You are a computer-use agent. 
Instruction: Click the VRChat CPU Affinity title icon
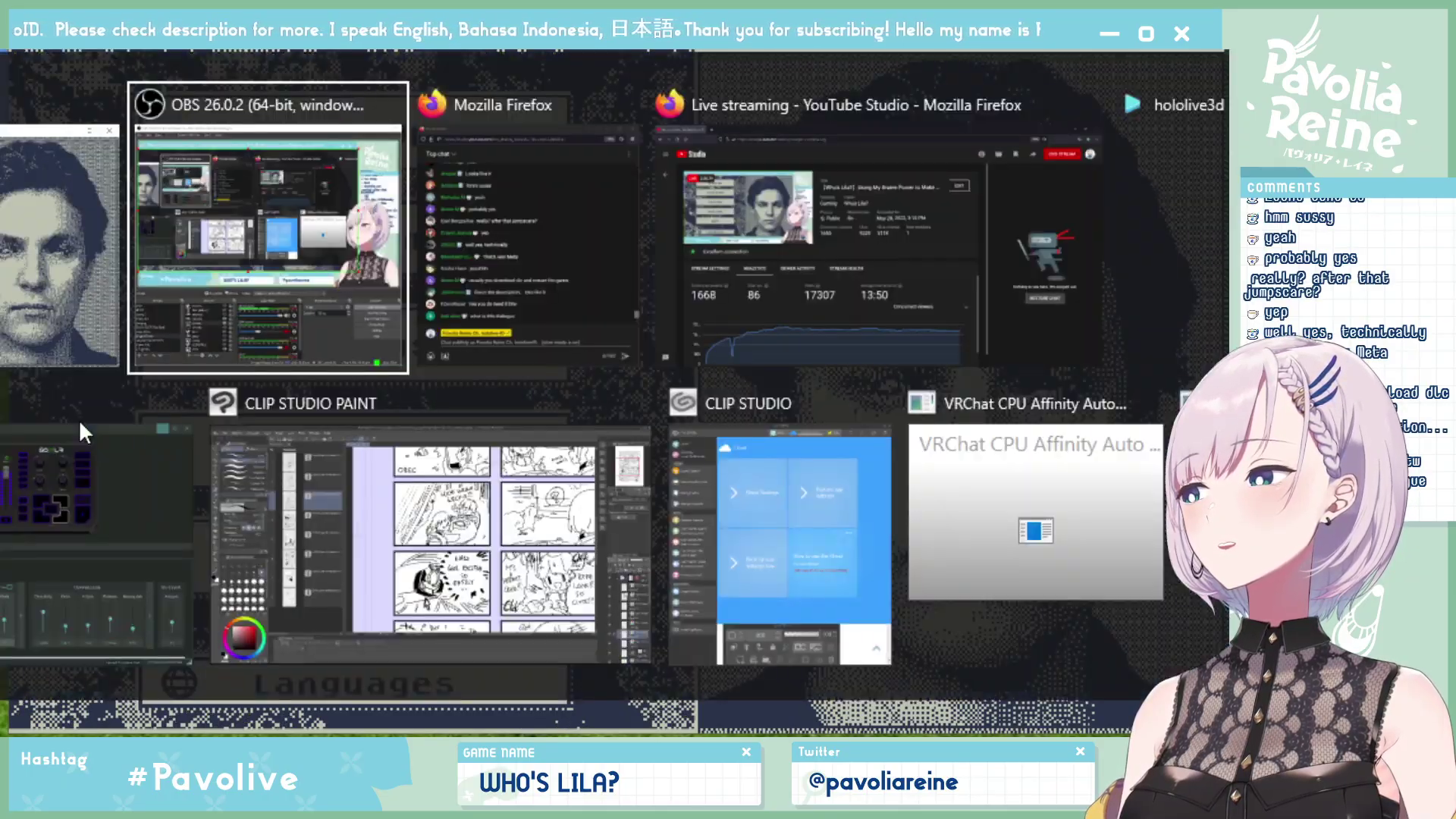click(x=921, y=403)
